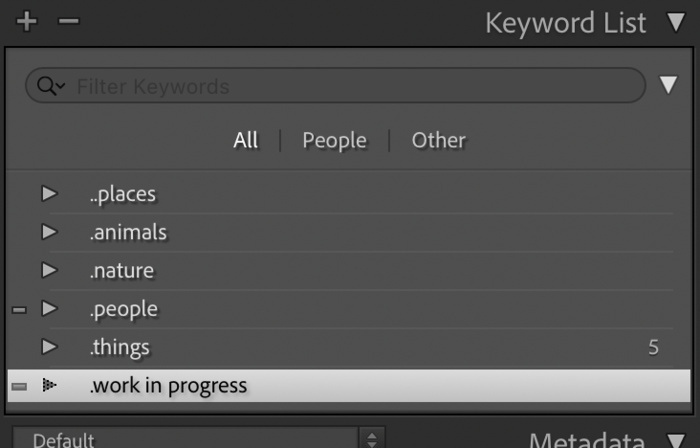Screen dimensions: 700x448
Task: Open the search magnifier options in Filter Keywords
Action: coord(51,85)
